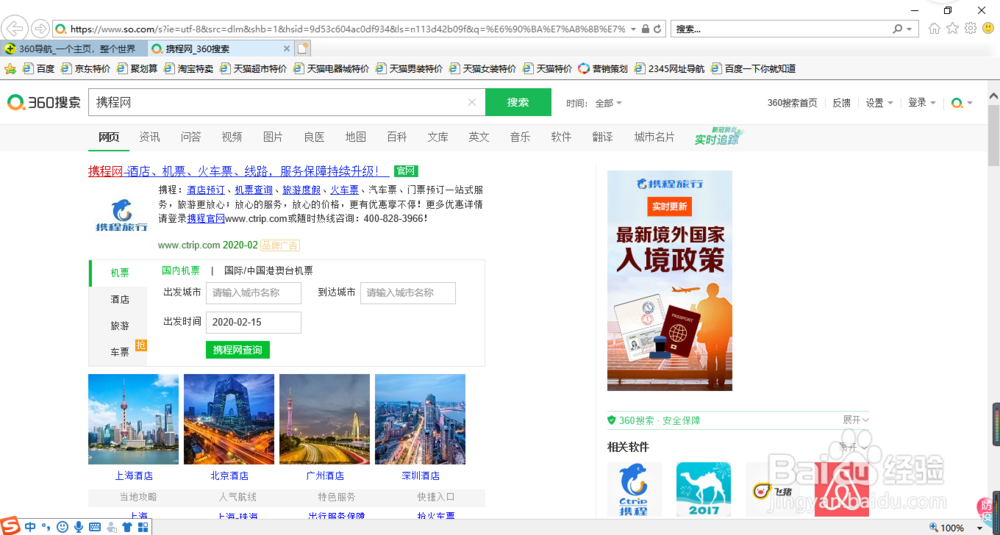Open address bar URL history dropdown

click(x=633, y=29)
